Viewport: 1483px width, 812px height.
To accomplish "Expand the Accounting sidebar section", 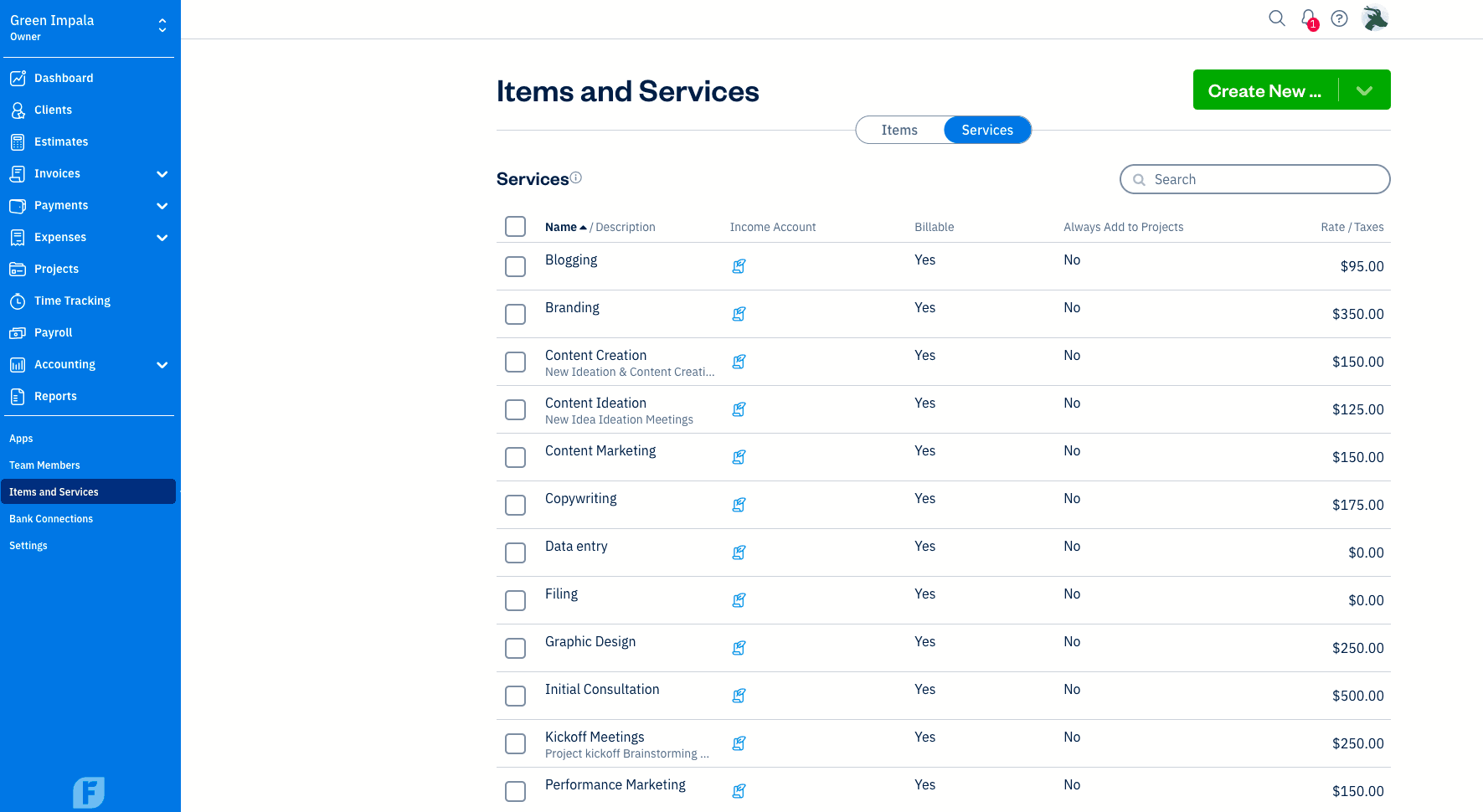I will tap(162, 365).
